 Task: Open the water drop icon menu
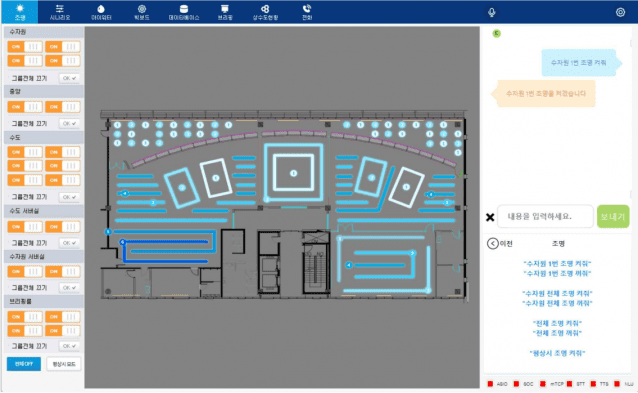[101, 12]
